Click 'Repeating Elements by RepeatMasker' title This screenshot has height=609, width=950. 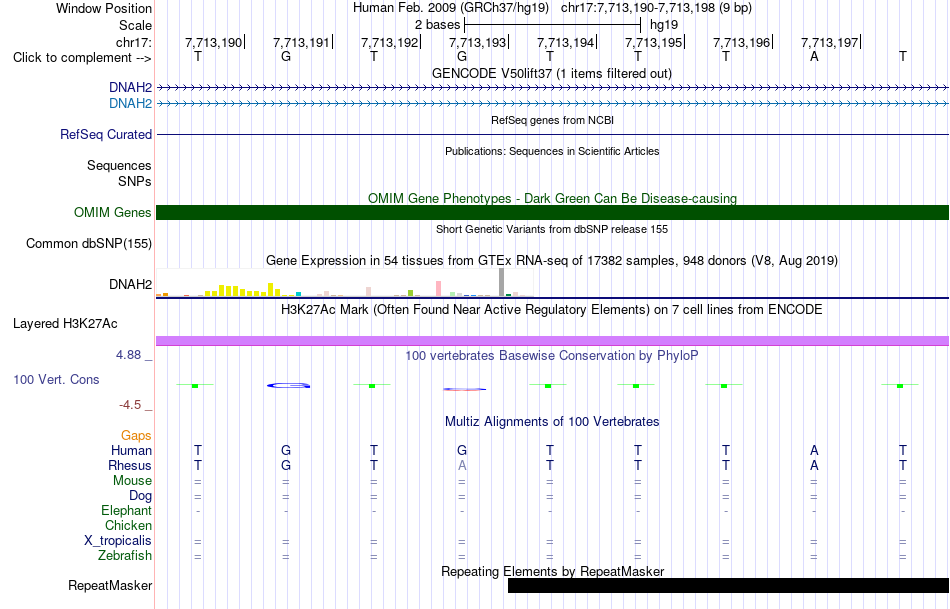pyautogui.click(x=552, y=571)
